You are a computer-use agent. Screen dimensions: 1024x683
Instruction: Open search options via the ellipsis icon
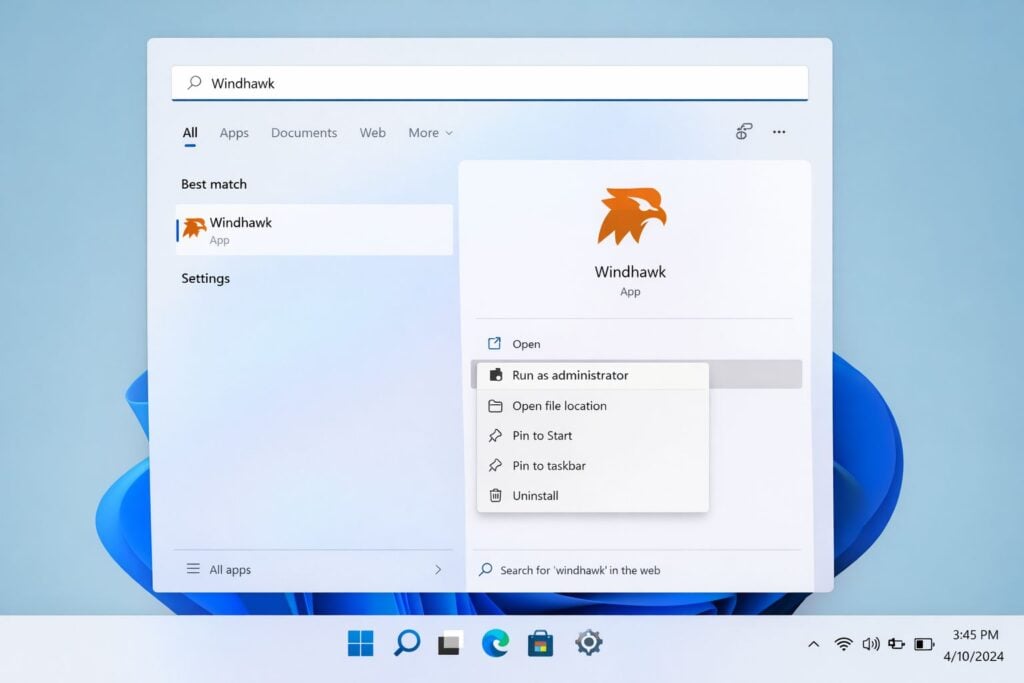coord(779,132)
